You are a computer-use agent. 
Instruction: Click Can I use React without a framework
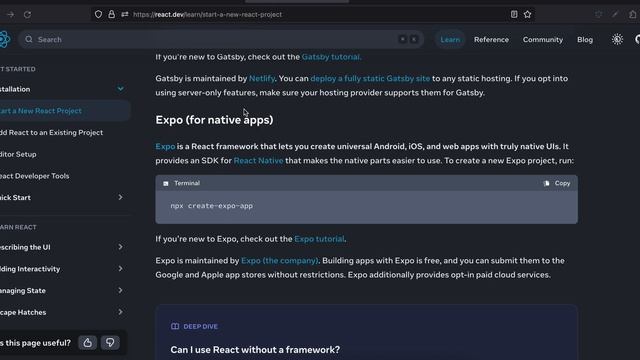pos(255,350)
